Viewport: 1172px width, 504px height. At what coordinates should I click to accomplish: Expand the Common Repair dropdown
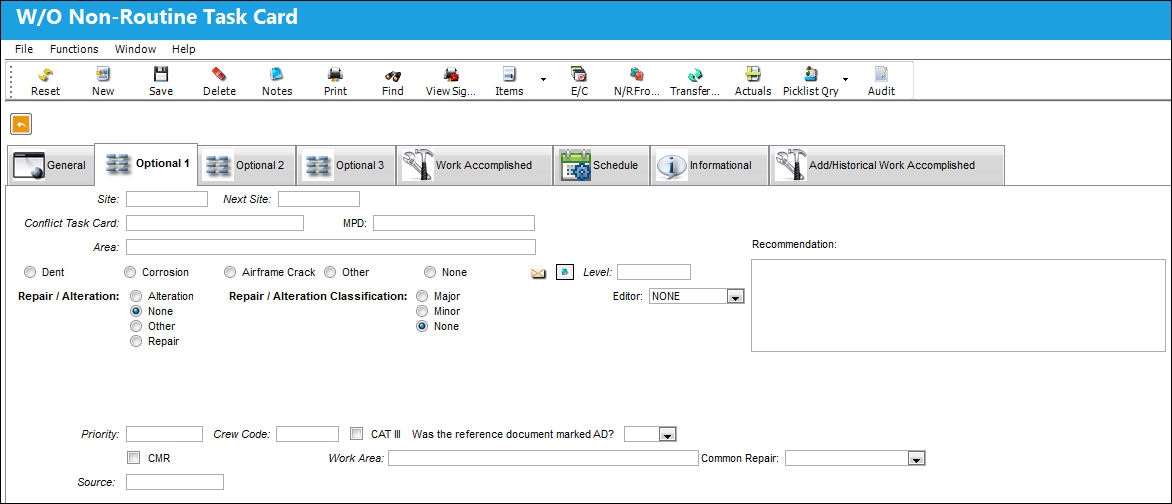tap(917, 458)
